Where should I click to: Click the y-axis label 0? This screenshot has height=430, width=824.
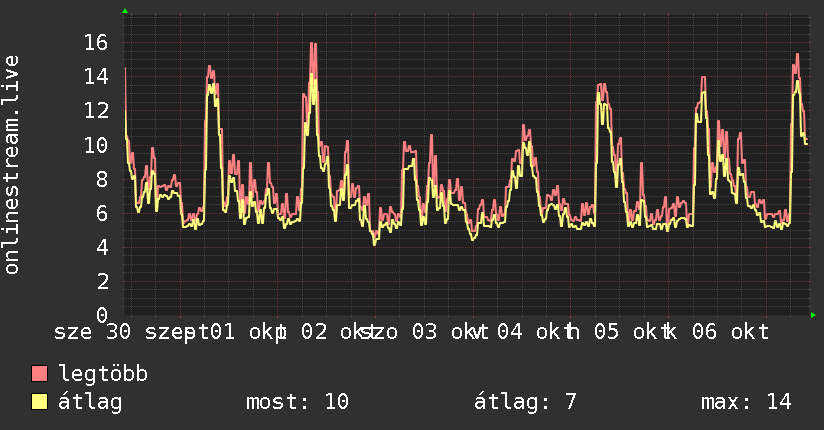(x=102, y=315)
